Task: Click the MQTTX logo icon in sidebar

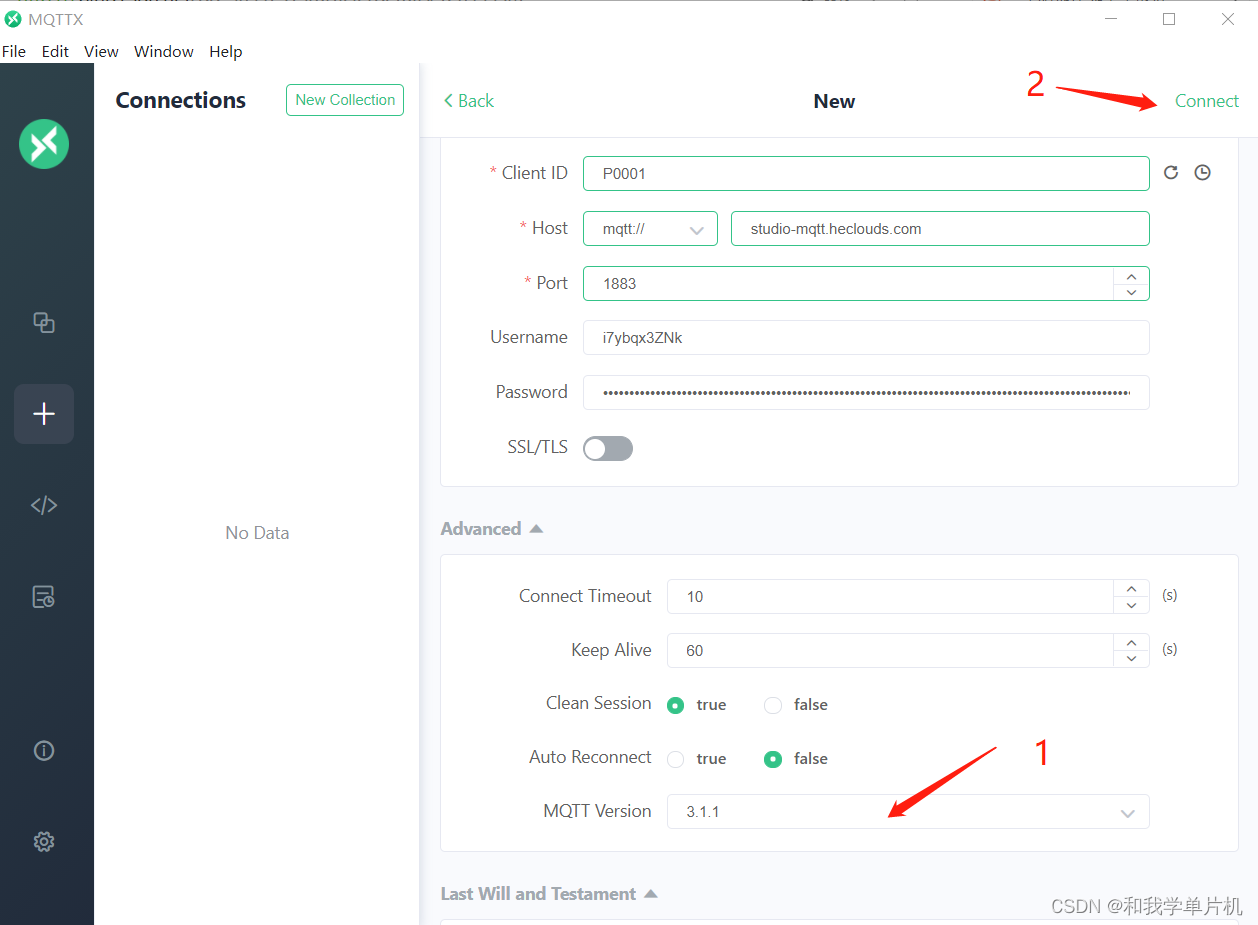Action: click(x=44, y=144)
